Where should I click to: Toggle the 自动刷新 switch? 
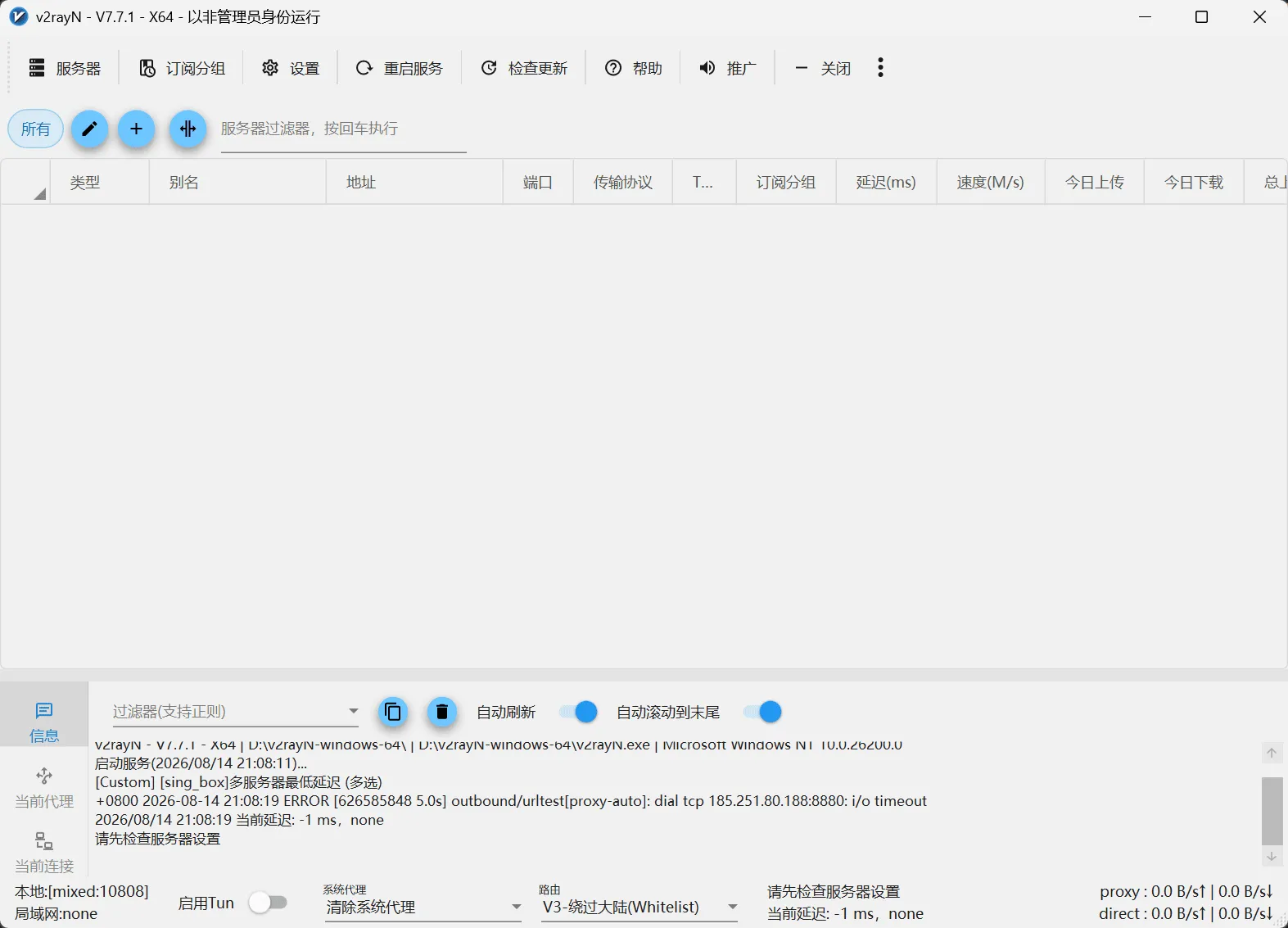click(x=579, y=712)
